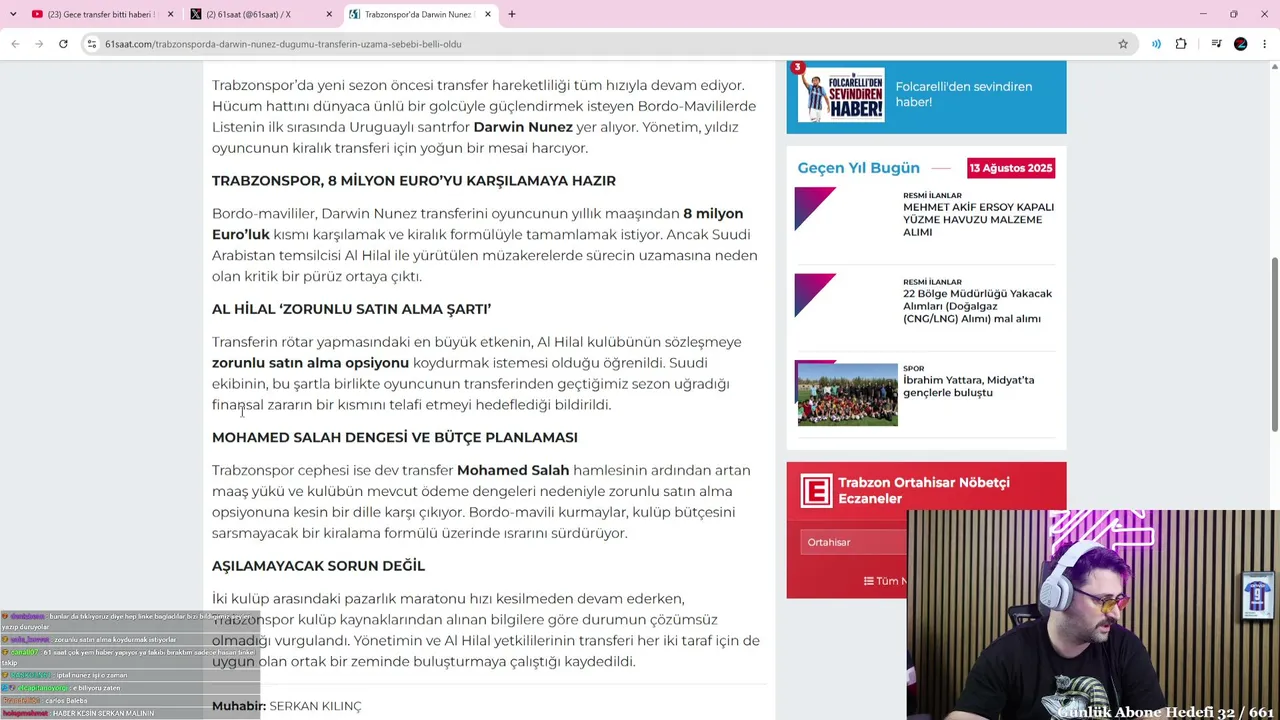Click the browser forward arrow

(x=39, y=44)
